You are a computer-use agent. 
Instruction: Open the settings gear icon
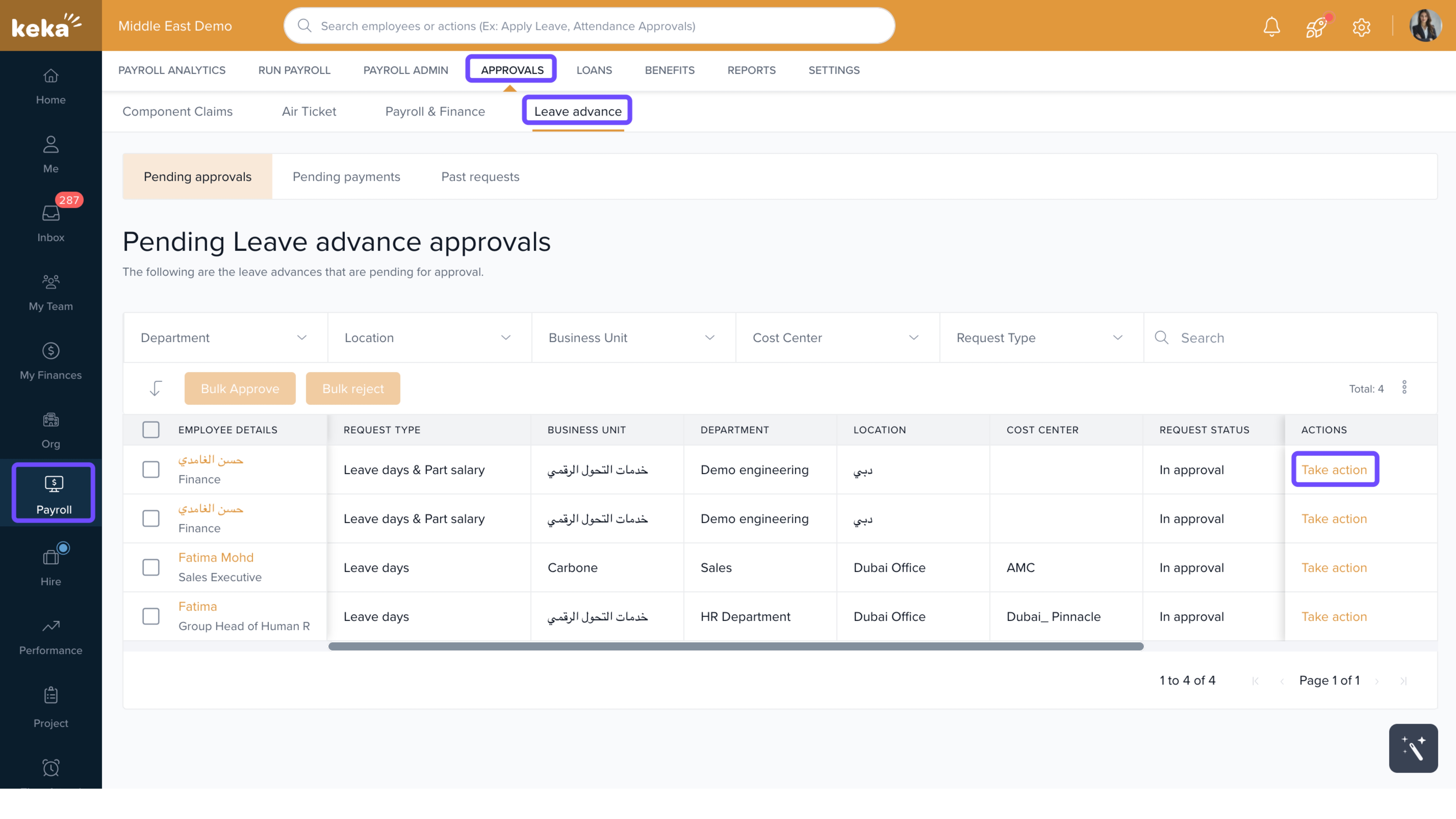coord(1361,26)
